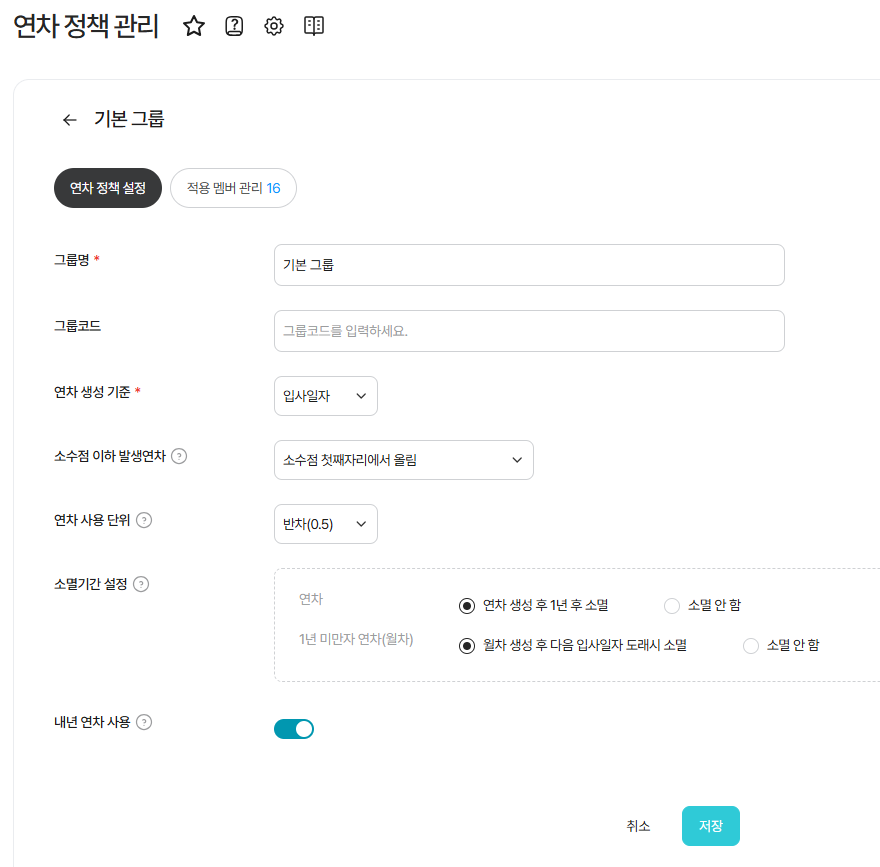Image resolution: width=880 pixels, height=867 pixels.
Task: Click help icon next to 소수점 이하 발생연차
Action: click(179, 456)
